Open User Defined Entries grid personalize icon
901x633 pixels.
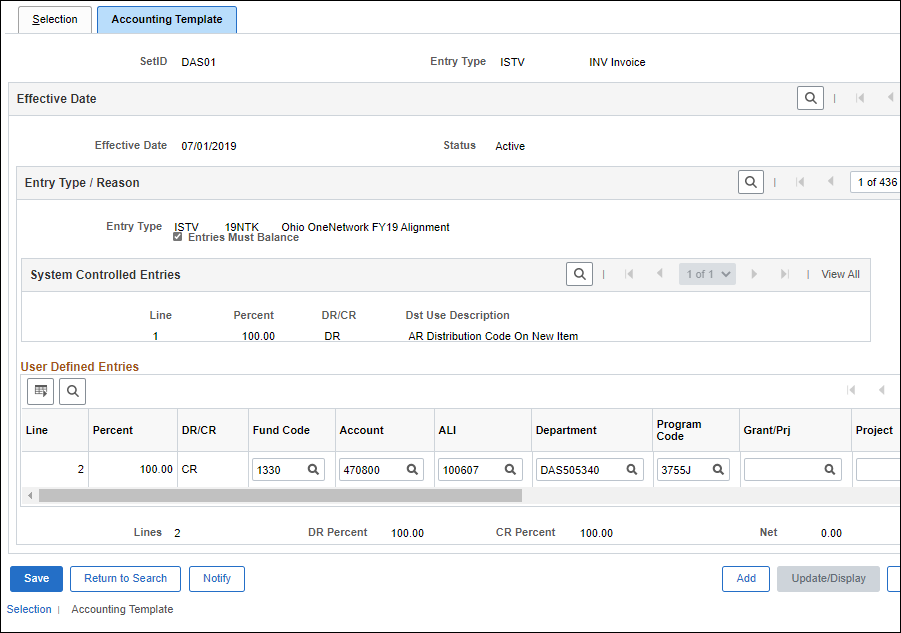point(40,391)
